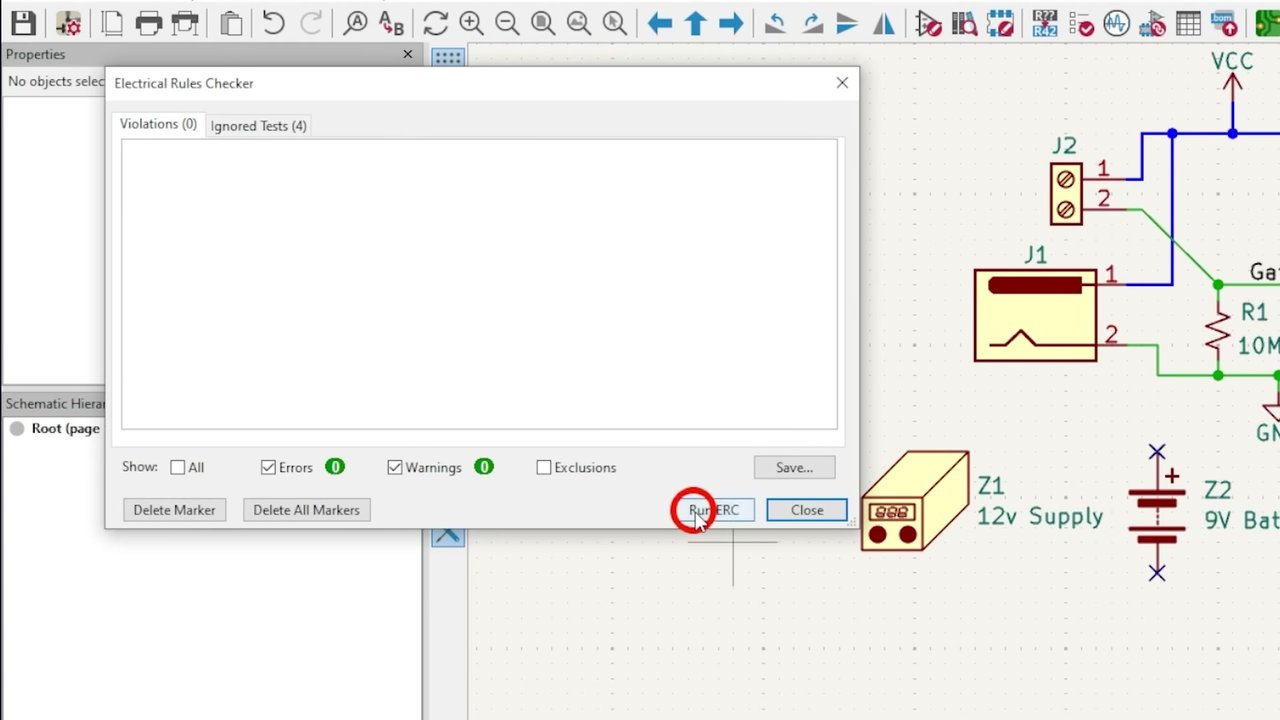Navigate forward with right blue arrow
Image resolution: width=1280 pixels, height=720 pixels.
click(731, 22)
